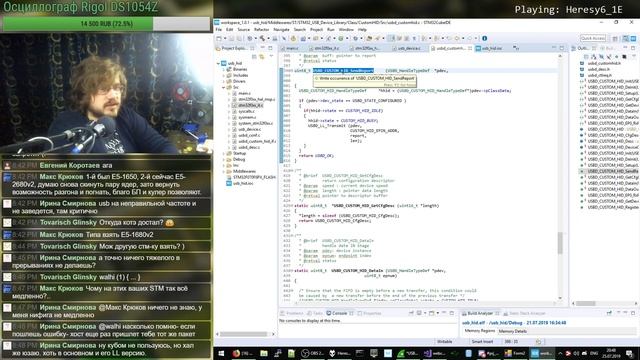The image size is (640, 360).
Task: Maximize the Console panel
Action: pyautogui.click(x=452, y=313)
